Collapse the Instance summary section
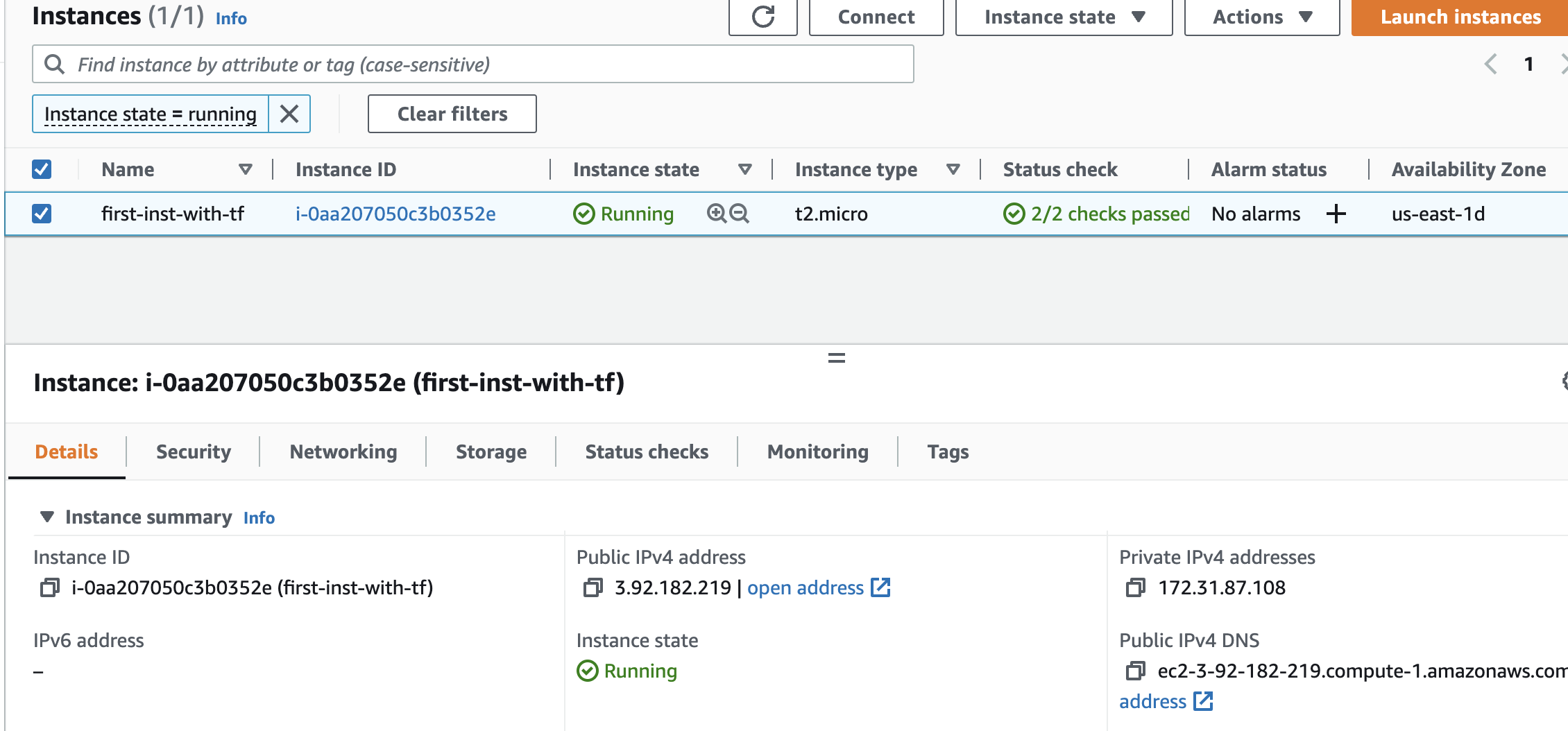The width and height of the screenshot is (1568, 731). pyautogui.click(x=47, y=517)
